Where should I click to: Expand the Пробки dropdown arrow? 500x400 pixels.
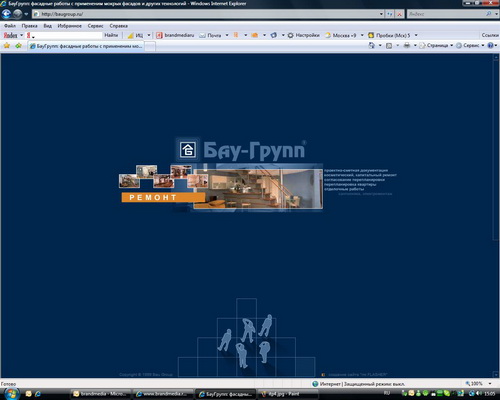click(416, 35)
